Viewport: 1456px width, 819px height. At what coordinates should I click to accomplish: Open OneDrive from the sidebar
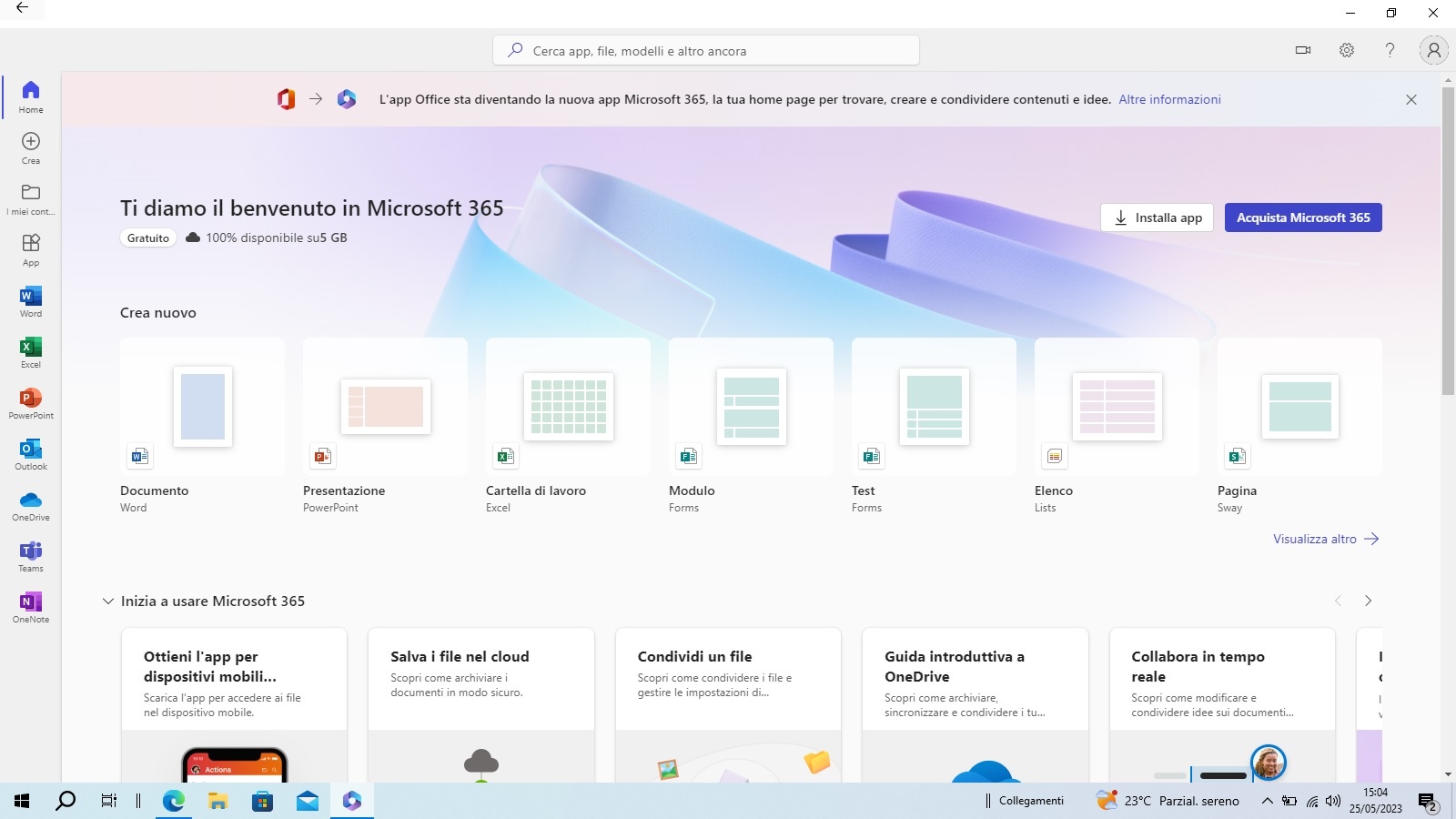point(31,506)
